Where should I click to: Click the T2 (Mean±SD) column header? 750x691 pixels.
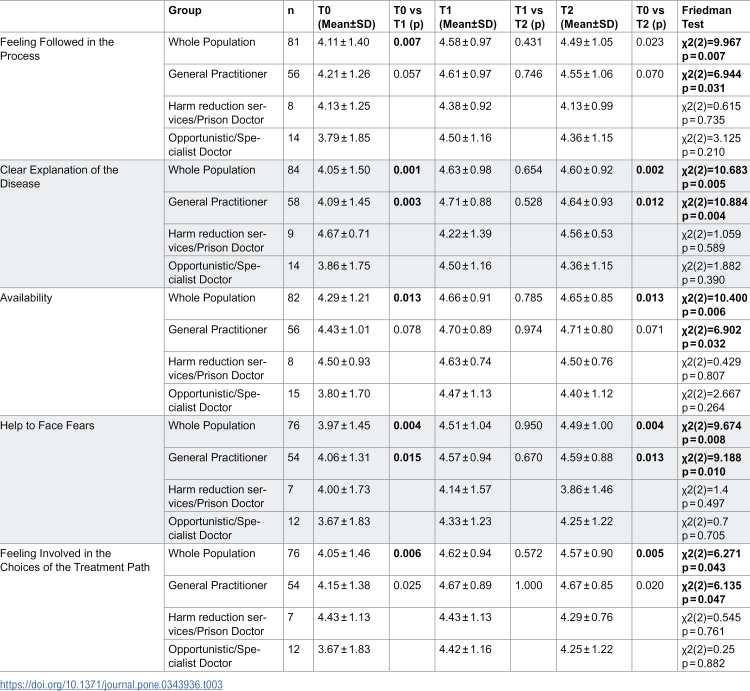[589, 17]
